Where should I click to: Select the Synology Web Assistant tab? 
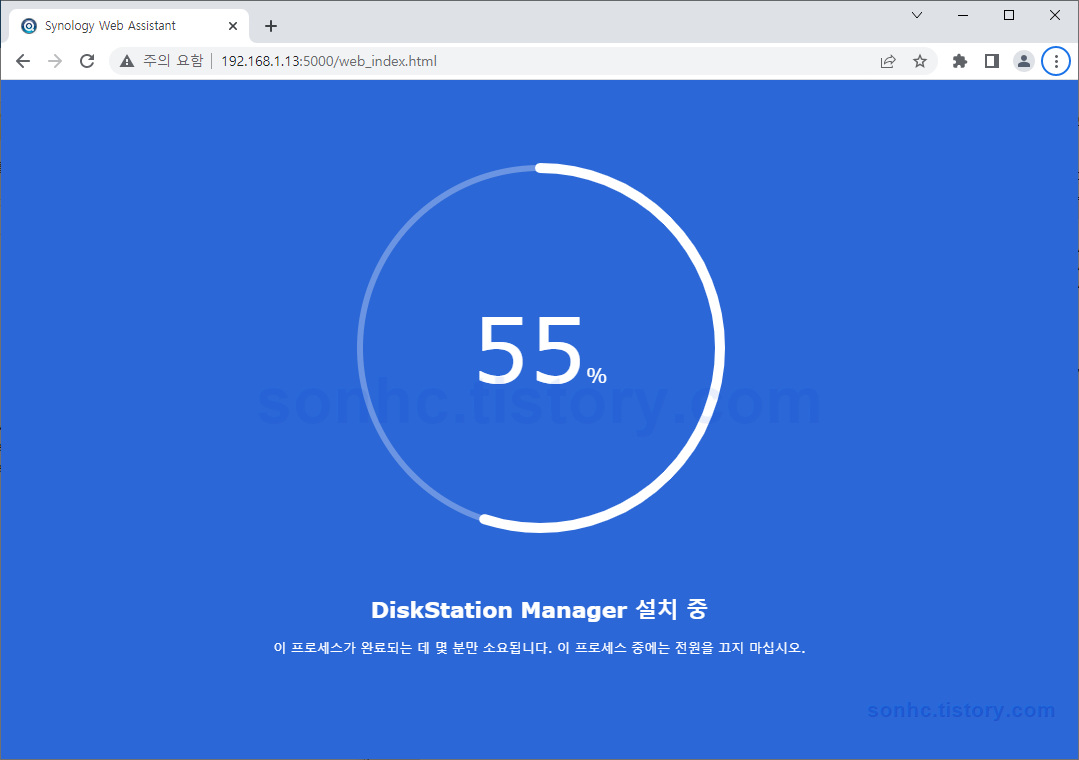click(129, 26)
